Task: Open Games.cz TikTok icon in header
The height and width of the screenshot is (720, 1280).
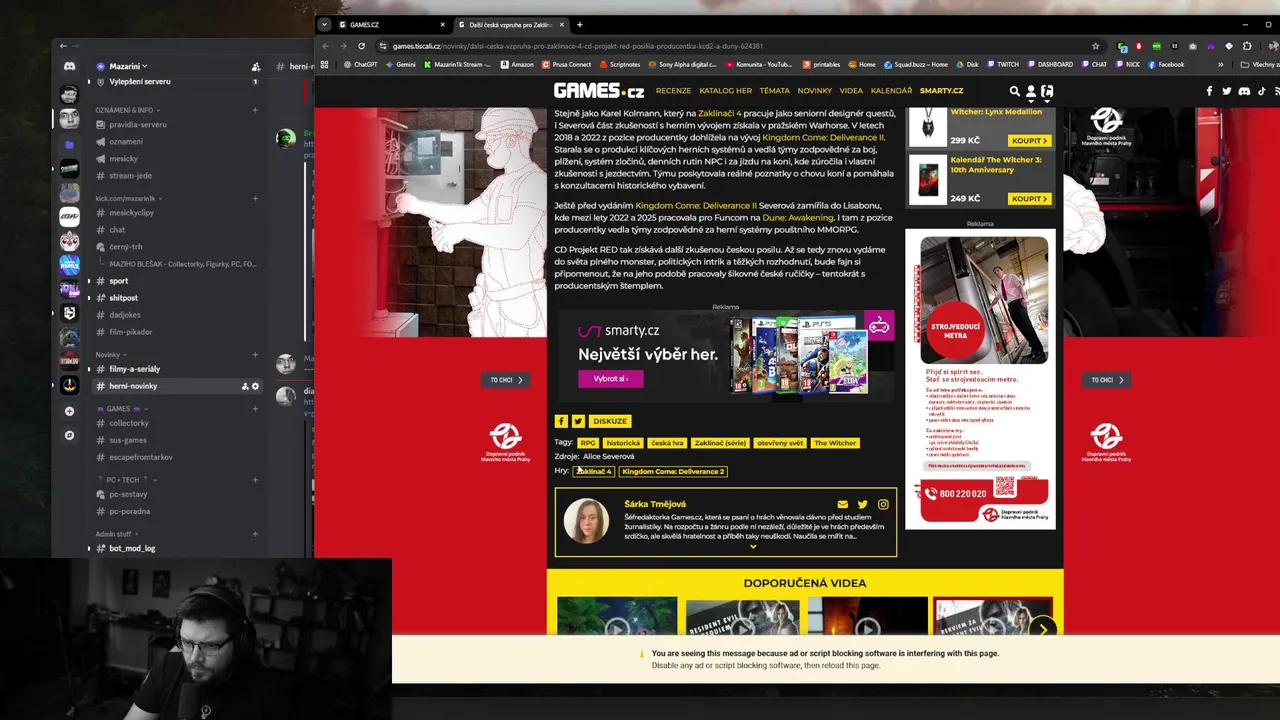Action: (x=1262, y=91)
